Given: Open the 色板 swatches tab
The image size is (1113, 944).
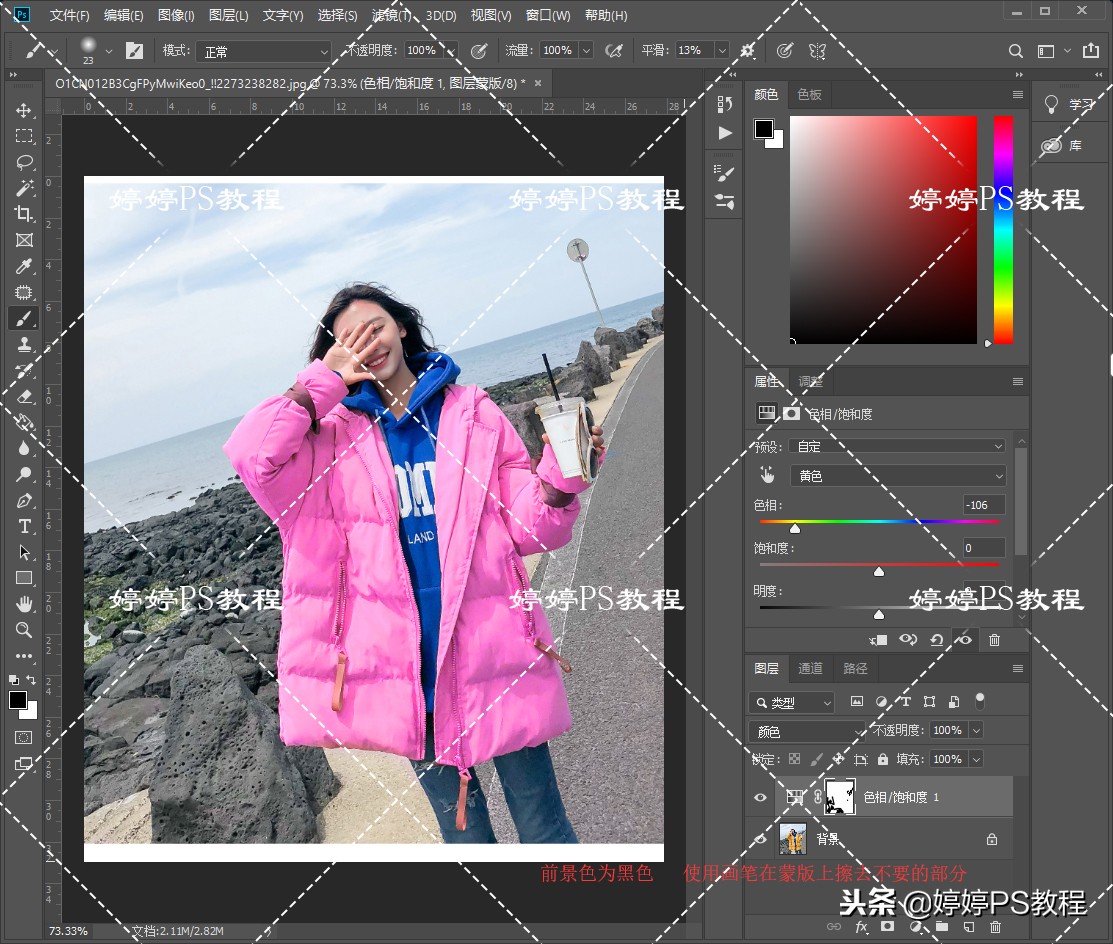Looking at the screenshot, I should (809, 94).
